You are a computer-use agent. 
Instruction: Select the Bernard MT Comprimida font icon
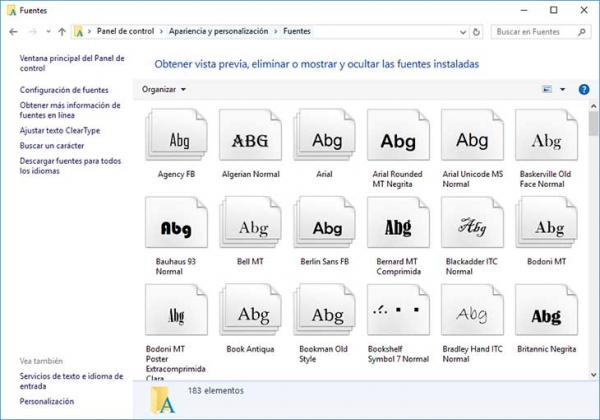pos(398,222)
